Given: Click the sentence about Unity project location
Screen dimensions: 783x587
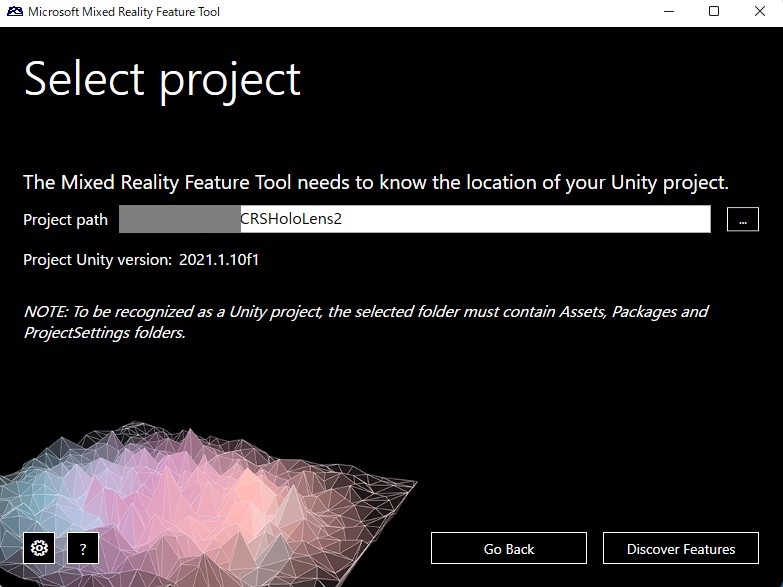Looking at the screenshot, I should coord(376,183).
